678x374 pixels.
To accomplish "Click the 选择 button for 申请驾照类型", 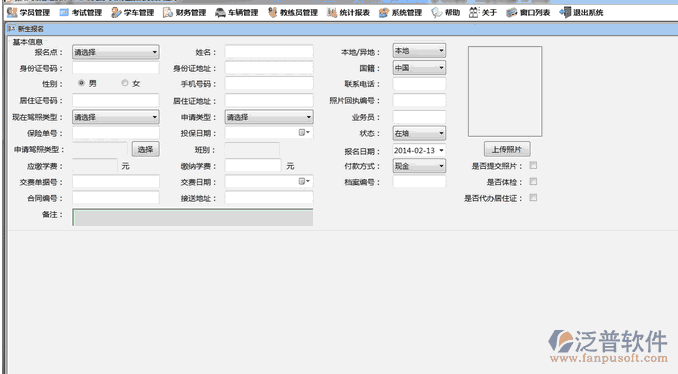I will 146,149.
